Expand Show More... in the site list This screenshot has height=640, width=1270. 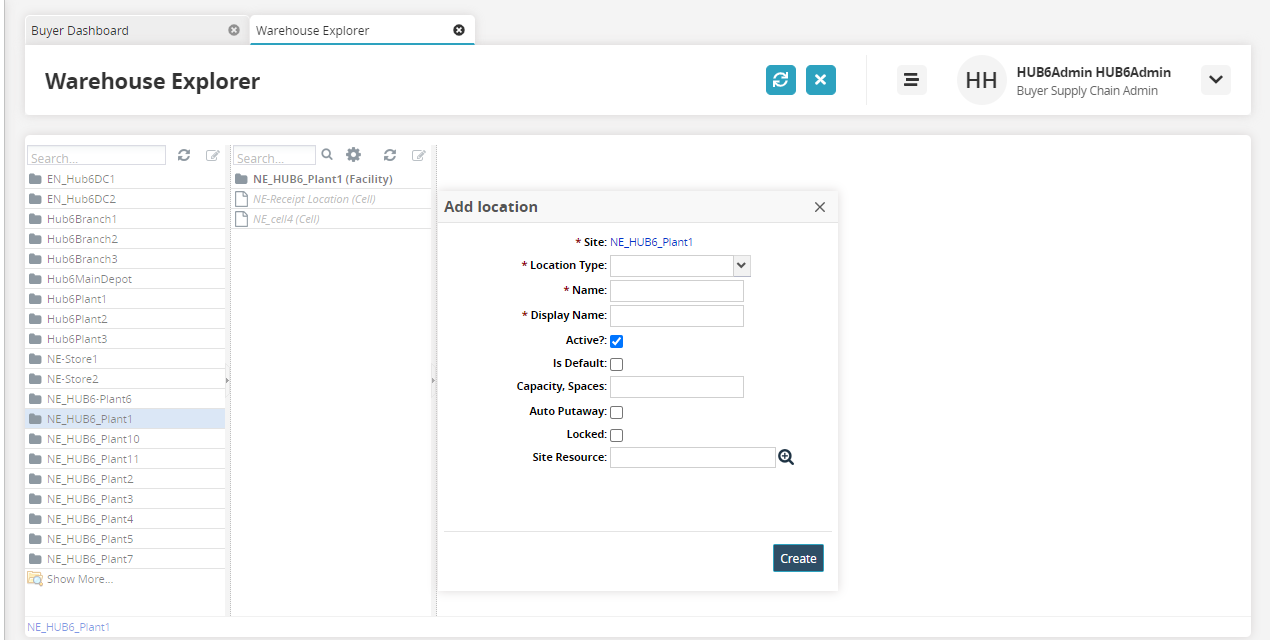pyautogui.click(x=79, y=579)
